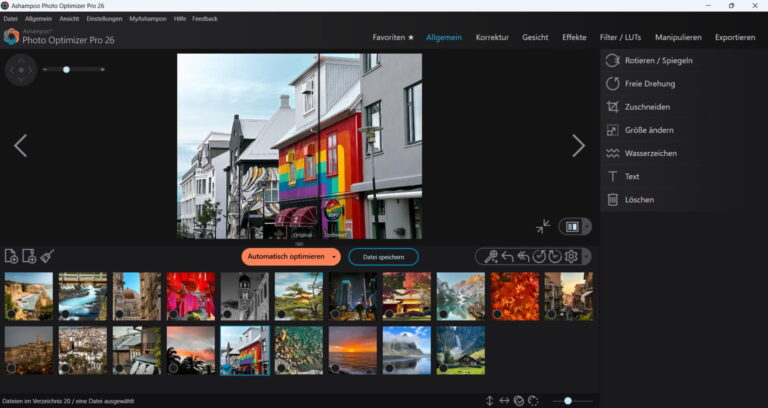This screenshot has height=408, width=768.
Task: Click the Freie Drehung circular arrow icon
Action: (x=612, y=83)
